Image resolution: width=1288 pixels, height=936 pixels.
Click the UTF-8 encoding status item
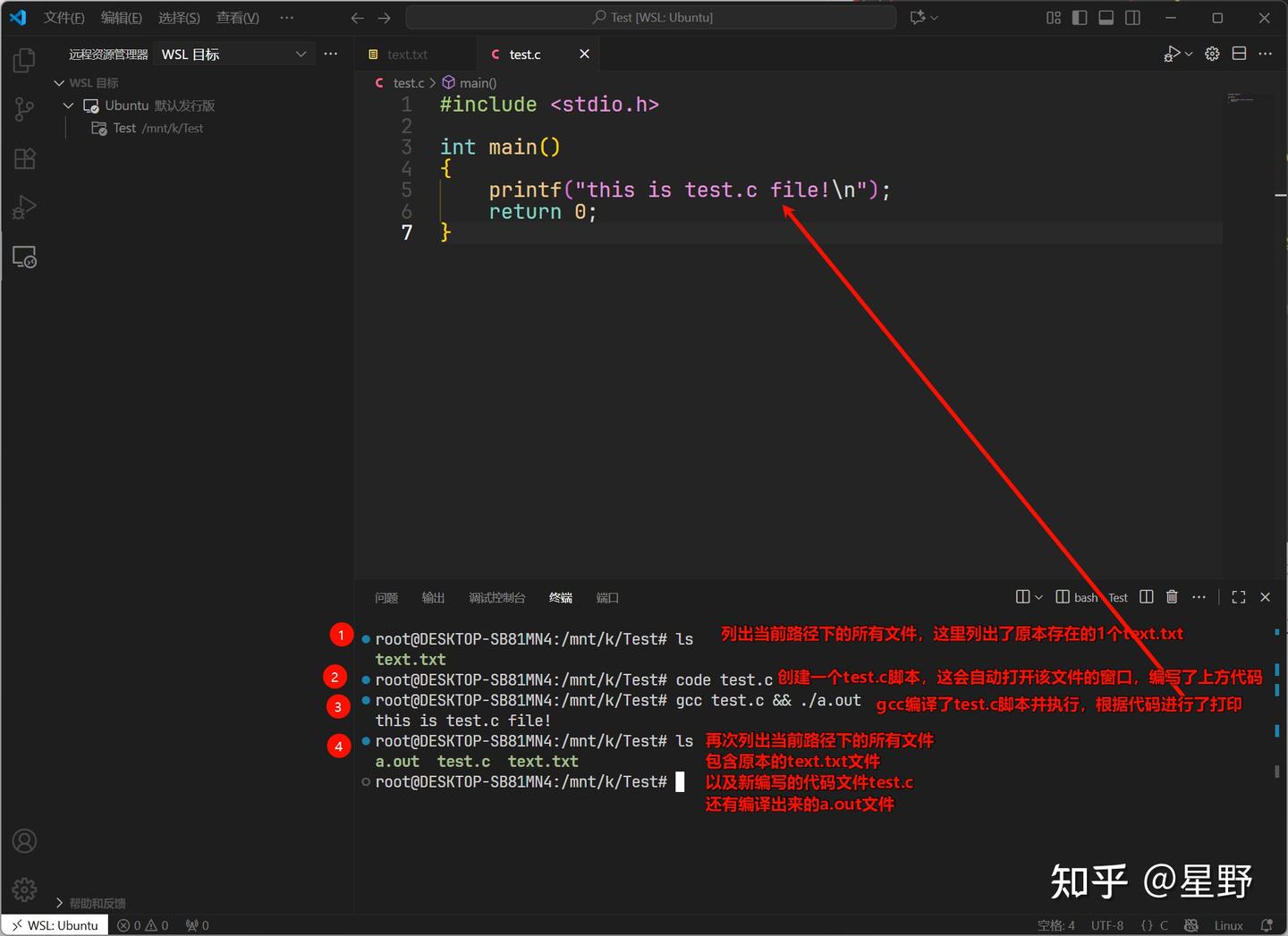pyautogui.click(x=1107, y=925)
